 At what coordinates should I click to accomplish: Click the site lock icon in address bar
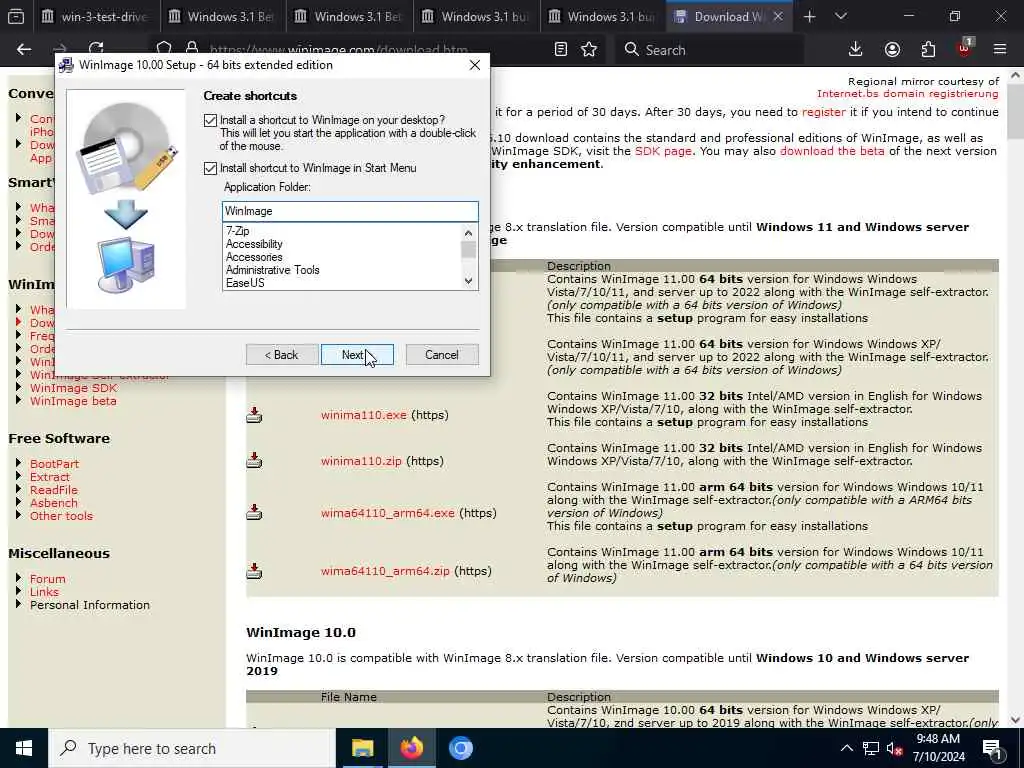pos(192,48)
